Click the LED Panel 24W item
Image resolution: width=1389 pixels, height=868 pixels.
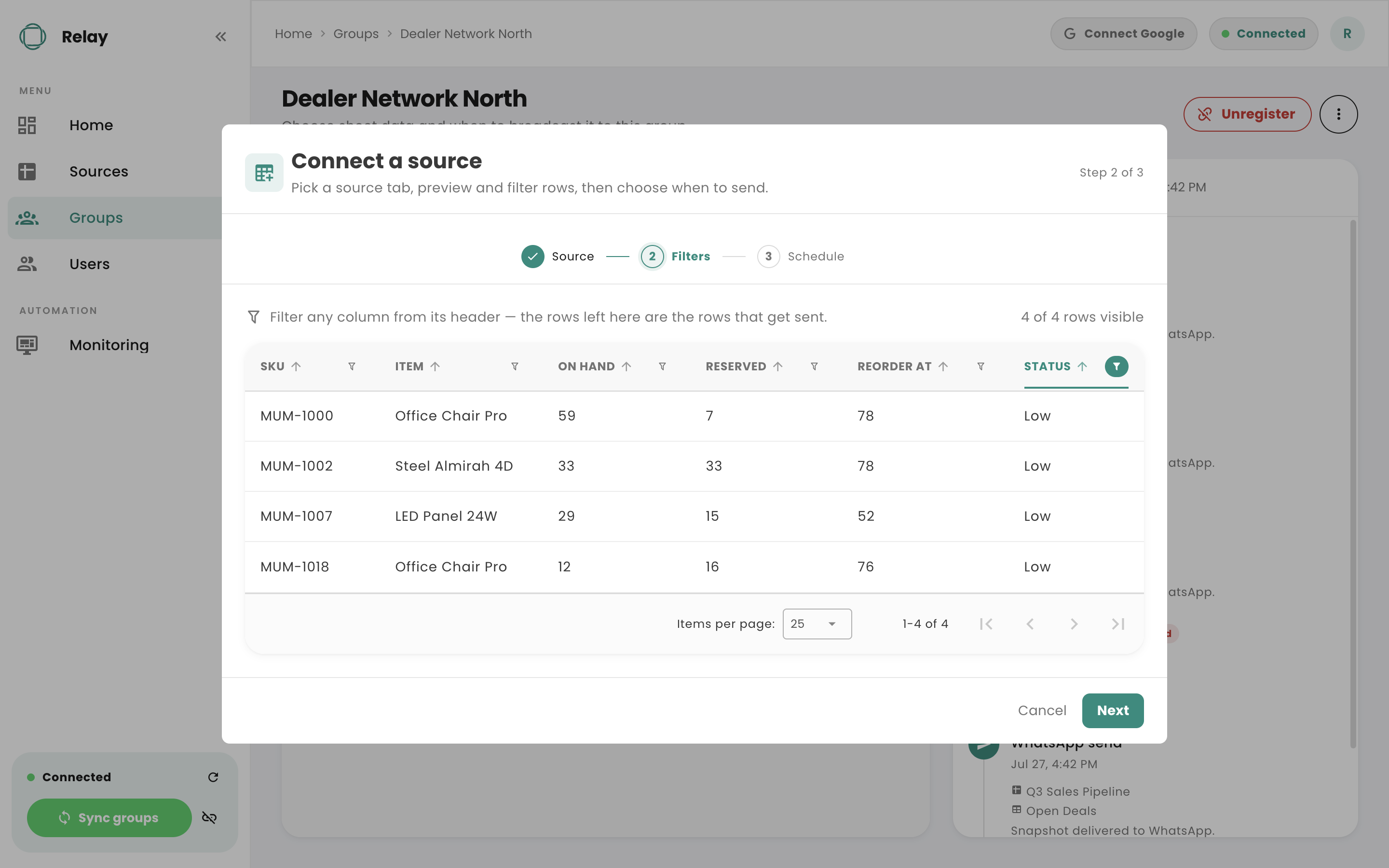(x=446, y=515)
